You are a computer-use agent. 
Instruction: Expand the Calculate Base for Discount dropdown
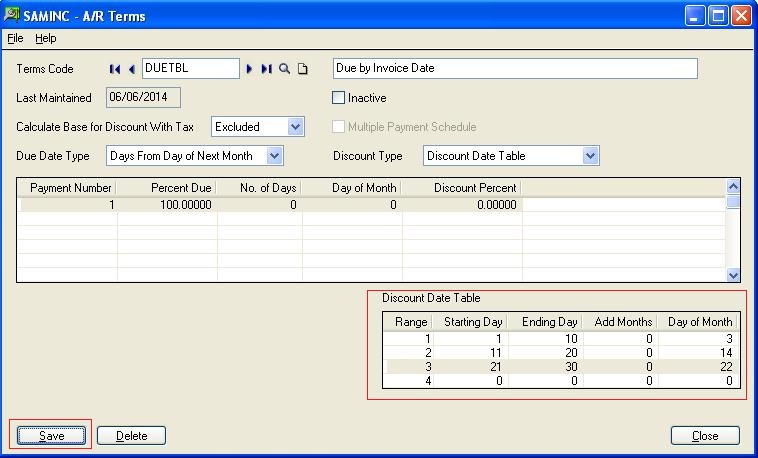(x=294, y=127)
